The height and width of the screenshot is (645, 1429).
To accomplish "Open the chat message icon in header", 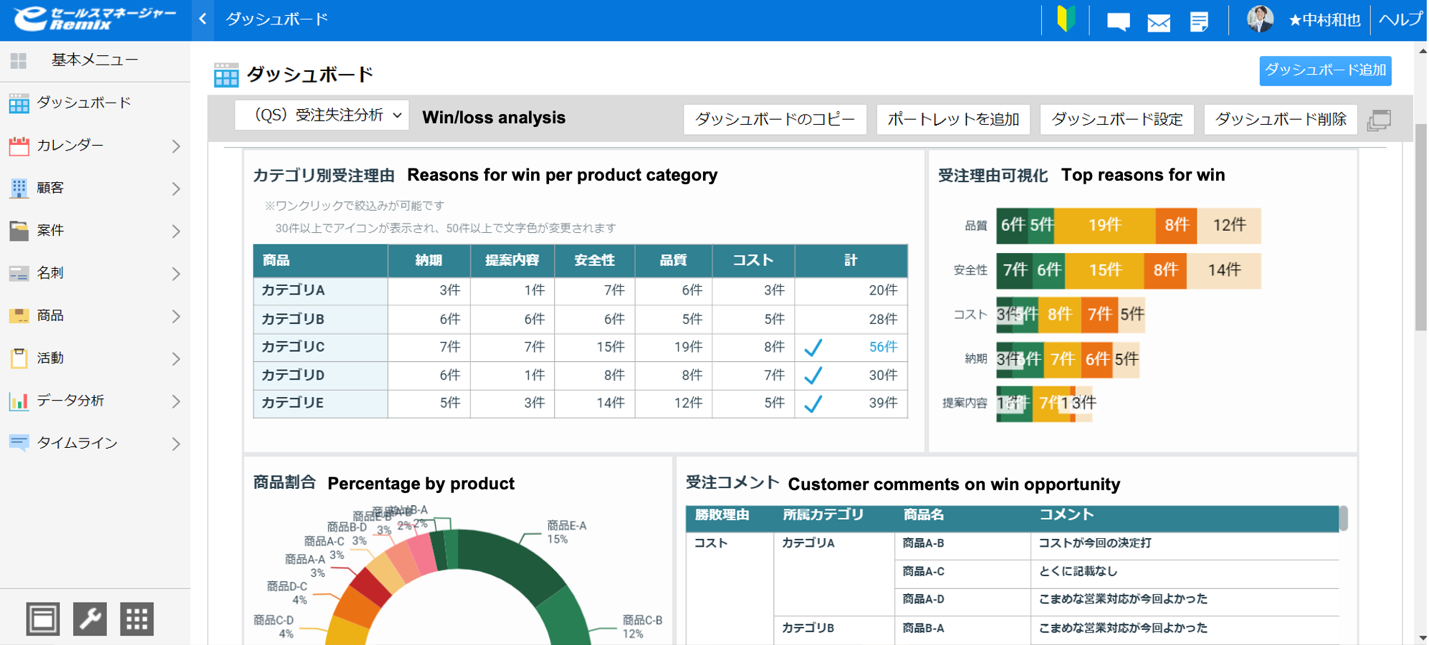I will [1117, 19].
